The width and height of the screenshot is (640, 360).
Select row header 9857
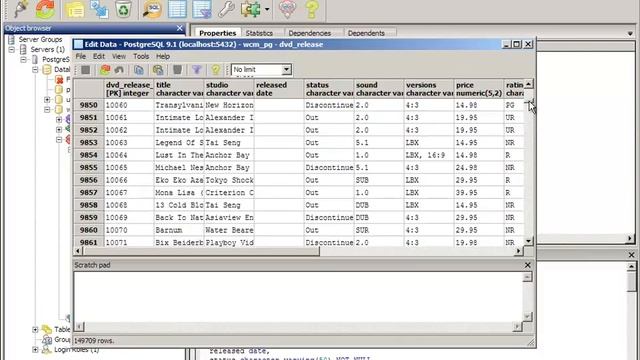point(89,193)
